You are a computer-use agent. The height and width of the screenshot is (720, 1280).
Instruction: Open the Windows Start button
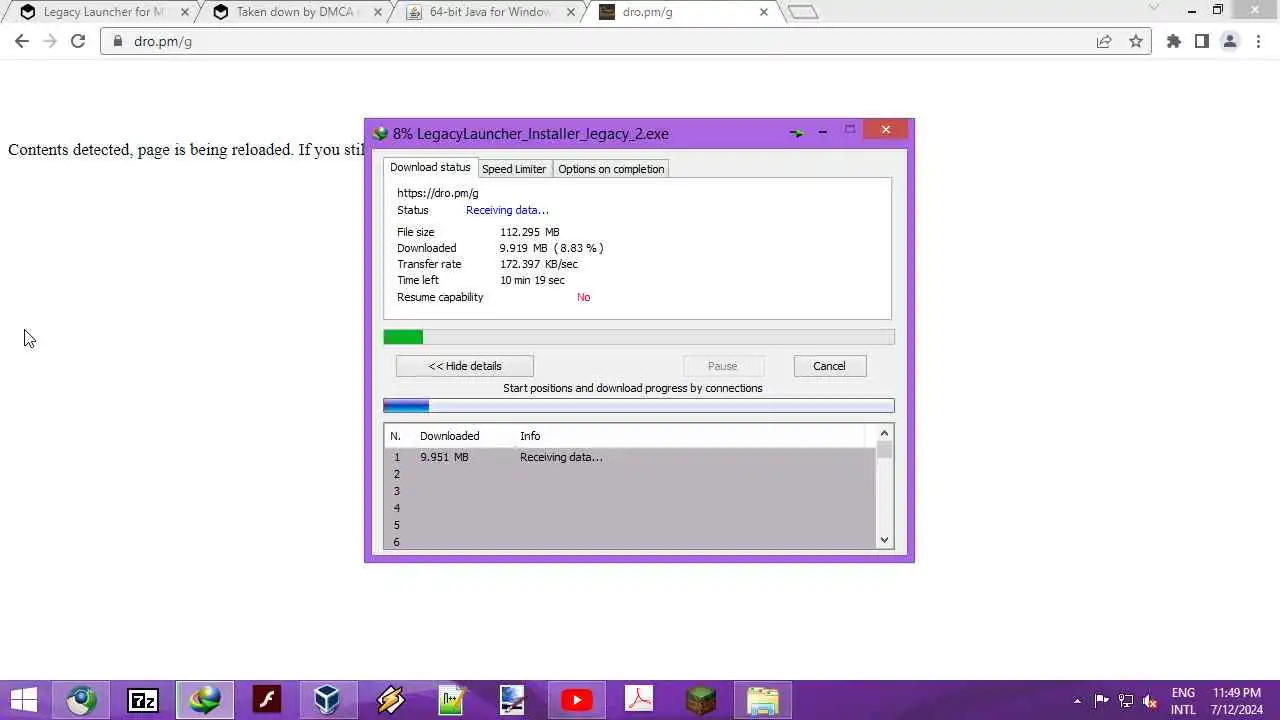point(23,700)
